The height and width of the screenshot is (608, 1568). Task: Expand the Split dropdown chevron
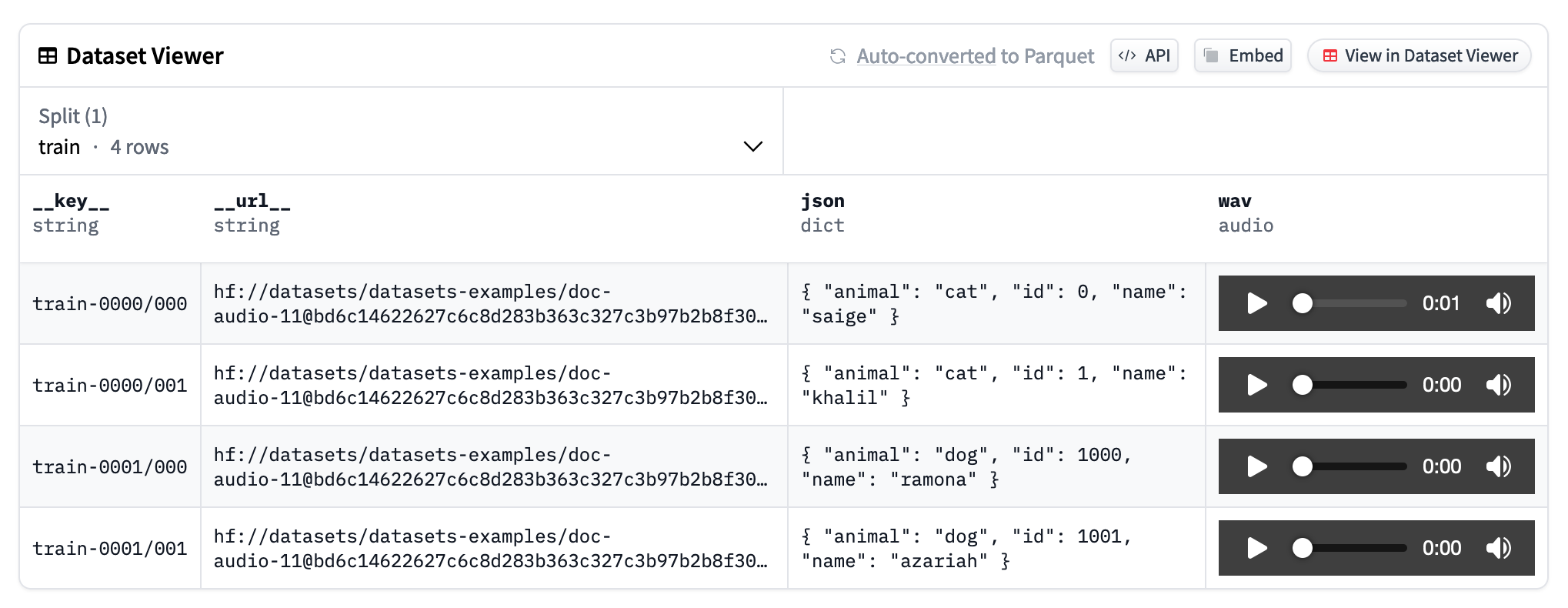(752, 146)
